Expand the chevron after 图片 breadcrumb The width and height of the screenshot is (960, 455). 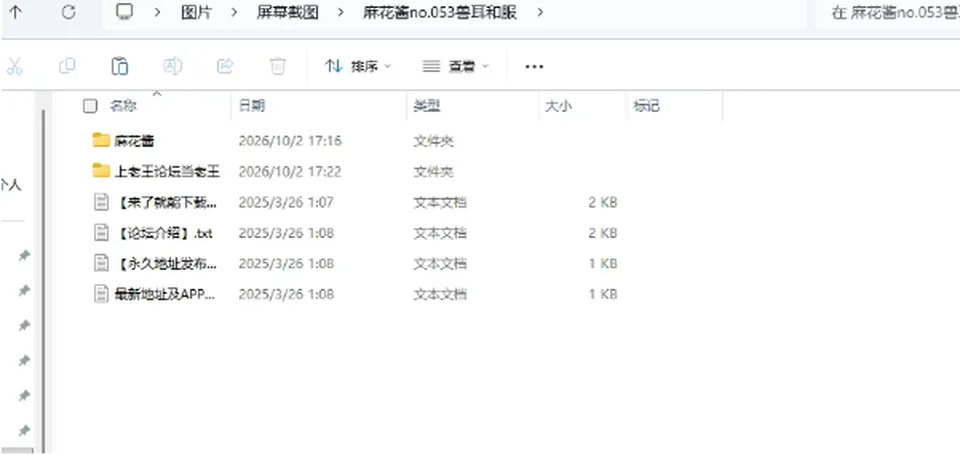[x=234, y=12]
